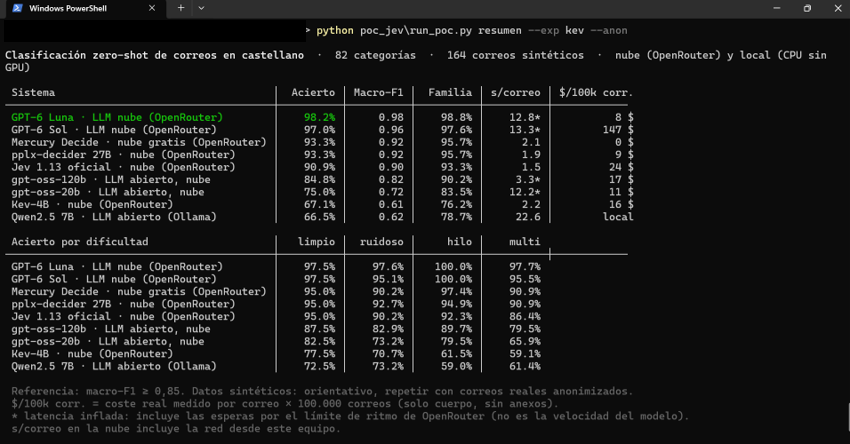Click the 'latencia inflada' footnote line

(x=350, y=416)
